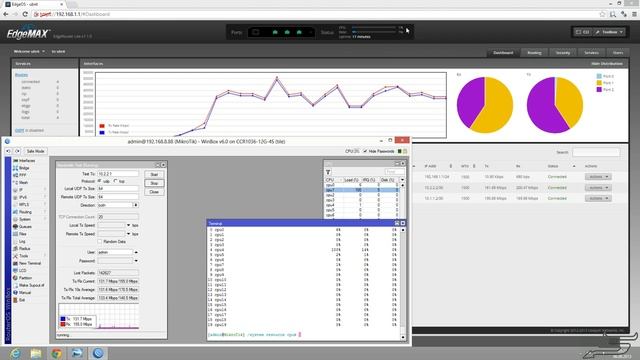This screenshot has width=640, height=360.
Task: Select the cpu1 row in CPU window
Action: [x=361, y=190]
